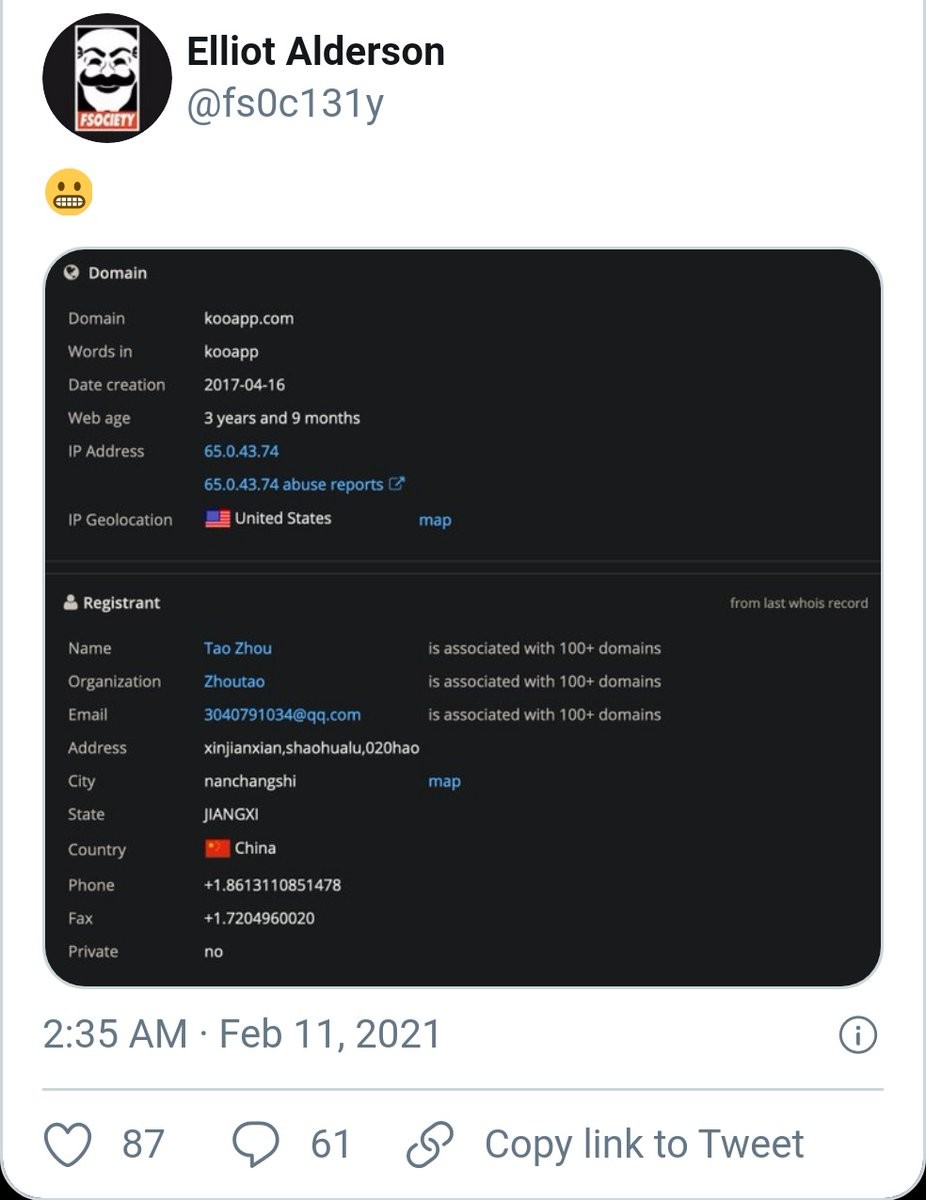Open tweet info circle icon
The width and height of the screenshot is (926, 1200).
click(857, 1035)
